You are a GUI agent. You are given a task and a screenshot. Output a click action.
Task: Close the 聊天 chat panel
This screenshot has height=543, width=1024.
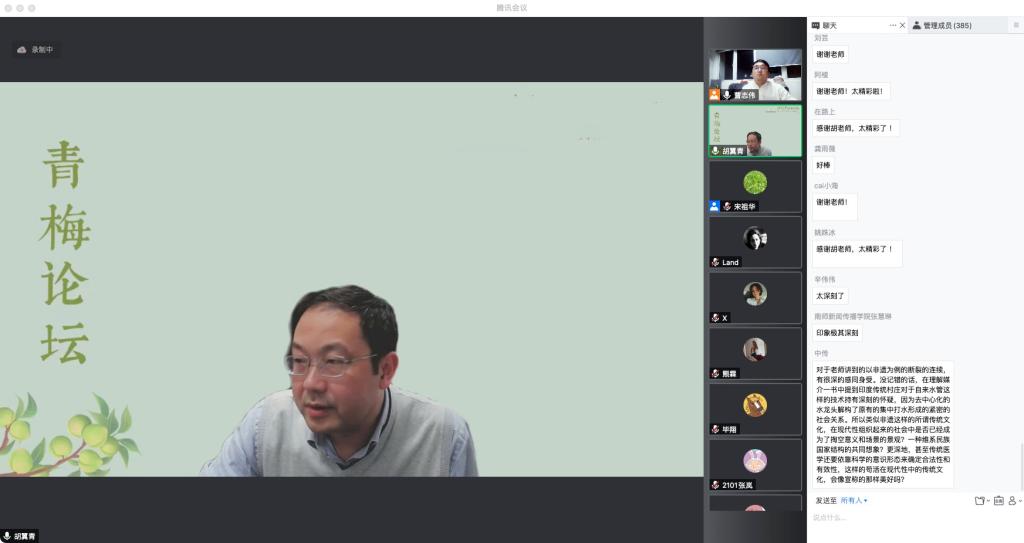click(x=903, y=25)
